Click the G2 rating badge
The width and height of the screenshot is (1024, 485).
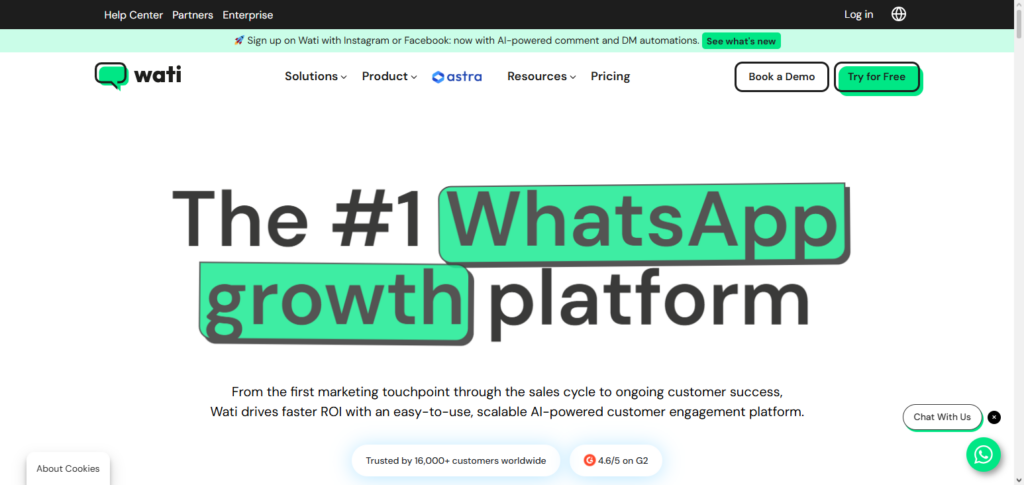616,460
